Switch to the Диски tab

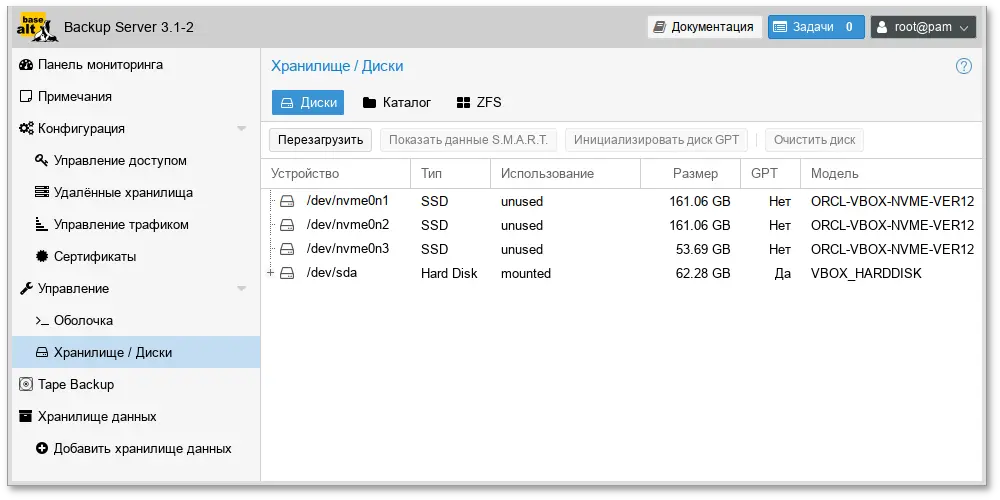coord(308,103)
